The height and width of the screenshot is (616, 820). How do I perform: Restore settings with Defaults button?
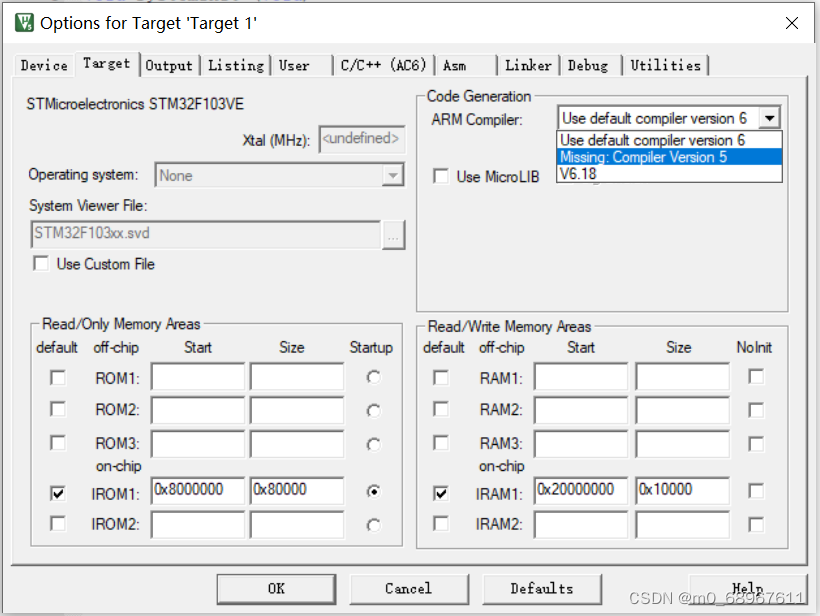(542, 589)
